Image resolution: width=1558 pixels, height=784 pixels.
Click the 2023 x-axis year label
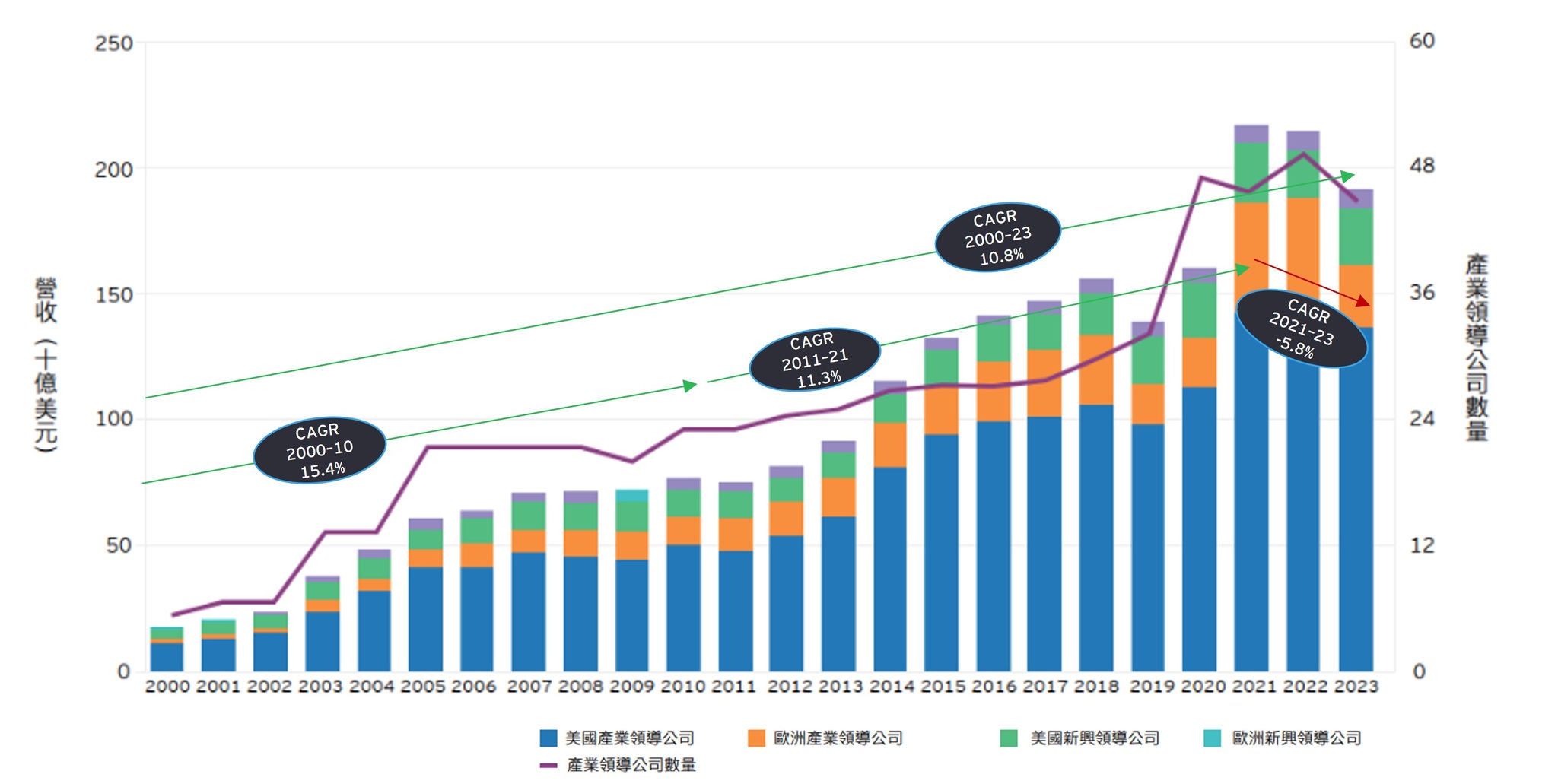1356,687
